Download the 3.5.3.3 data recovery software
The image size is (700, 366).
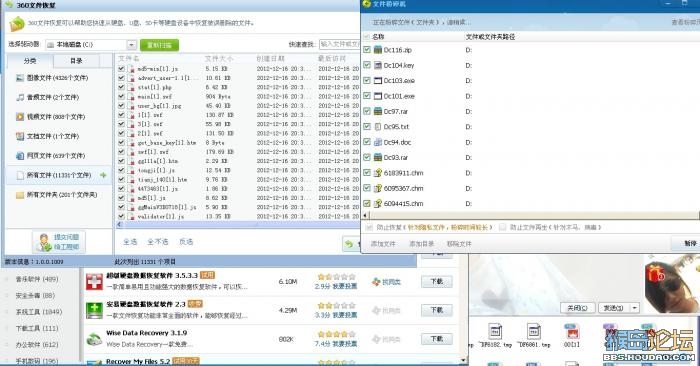coord(437,282)
